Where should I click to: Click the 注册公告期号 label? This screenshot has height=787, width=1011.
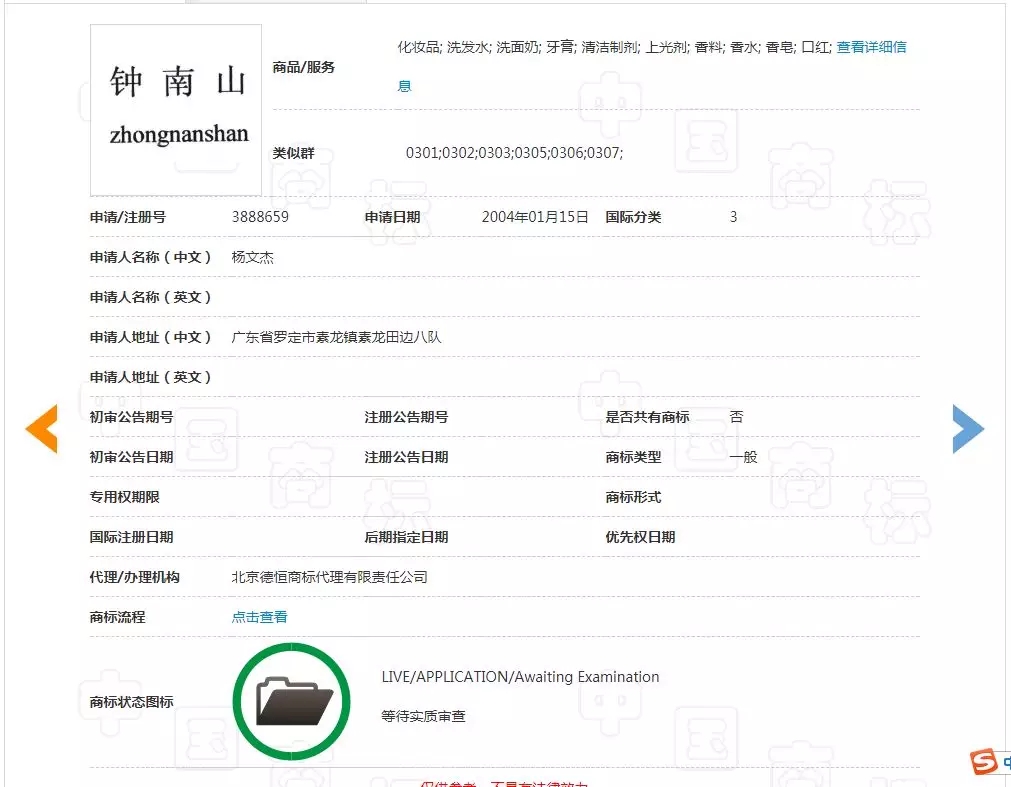[406, 417]
